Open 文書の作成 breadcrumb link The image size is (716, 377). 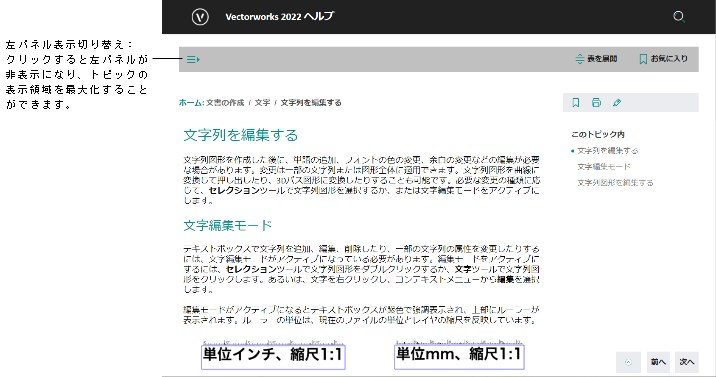click(225, 103)
